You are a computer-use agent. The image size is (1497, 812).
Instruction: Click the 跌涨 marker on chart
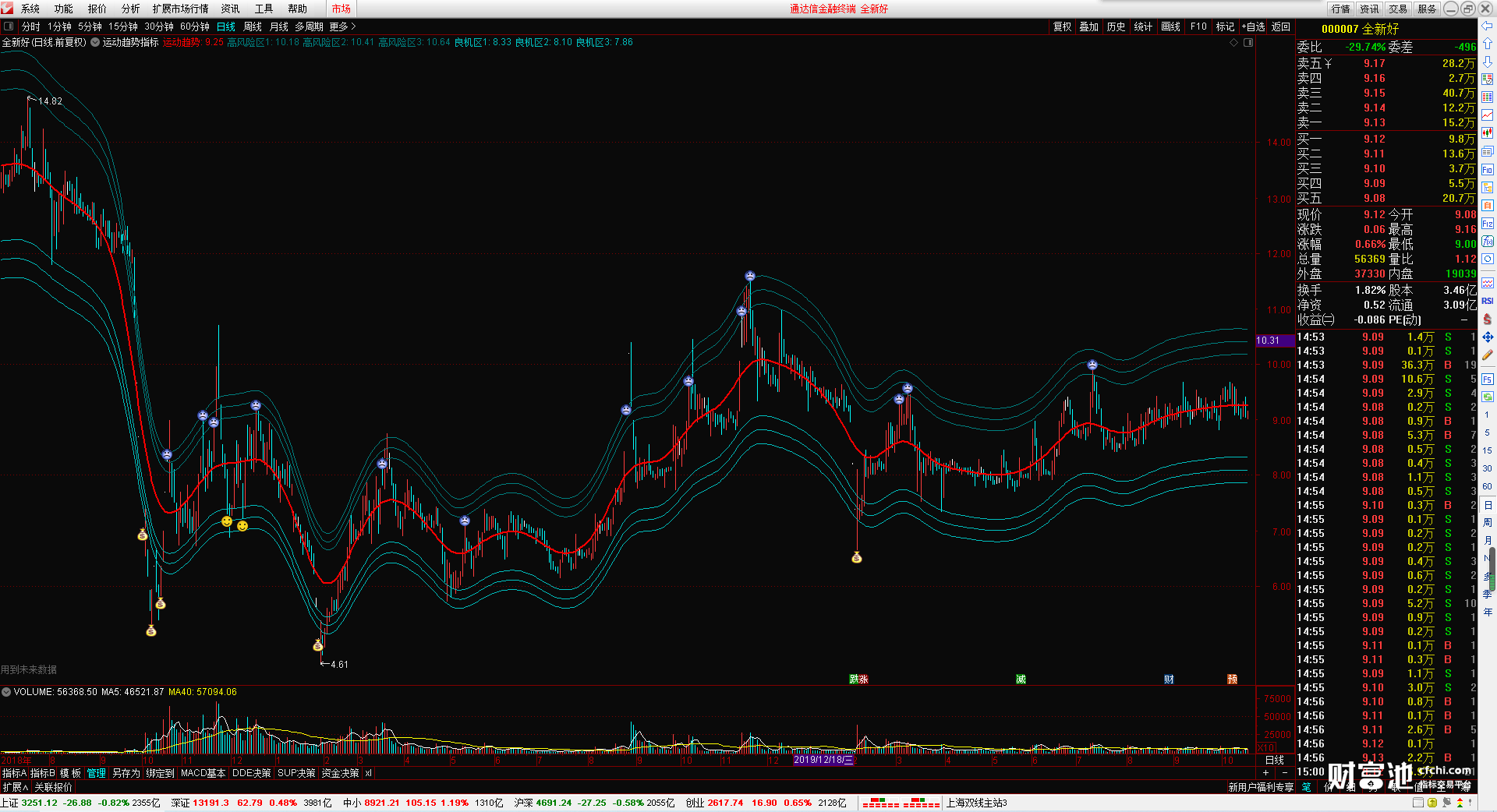858,680
